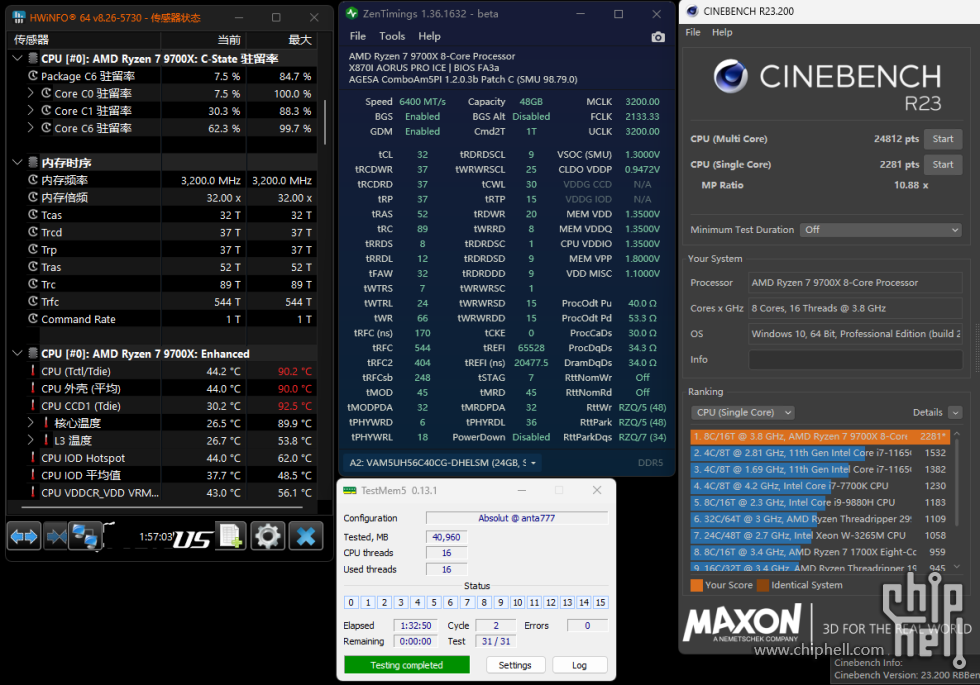The height and width of the screenshot is (685, 980).
Task: Click the chip icon of 内存时序 group
Action: pos(33,162)
